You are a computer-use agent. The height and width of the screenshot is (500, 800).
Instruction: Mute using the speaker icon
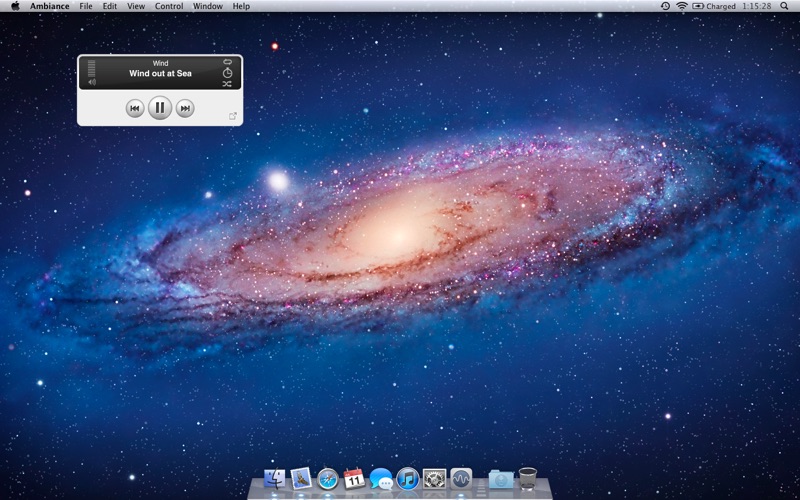[92, 82]
